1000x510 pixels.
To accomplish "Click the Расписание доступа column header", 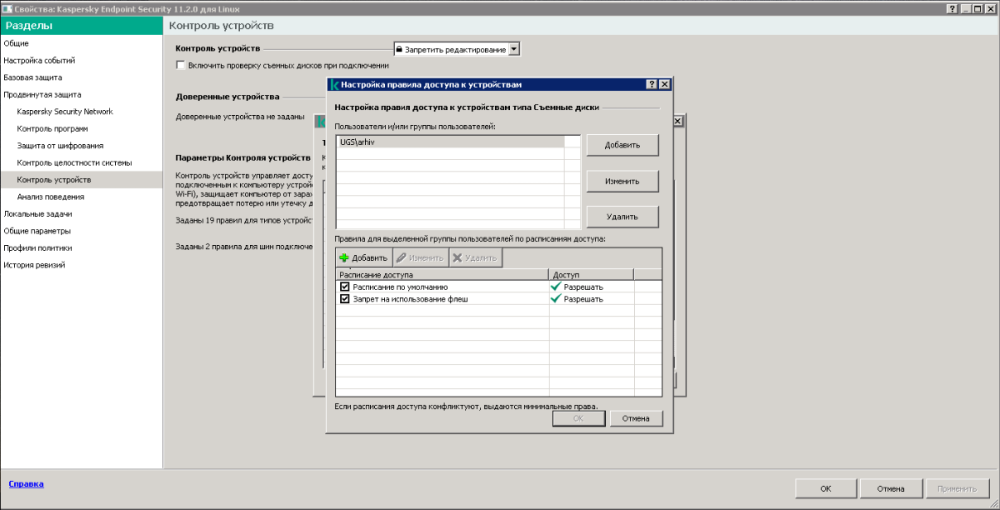I will click(443, 274).
